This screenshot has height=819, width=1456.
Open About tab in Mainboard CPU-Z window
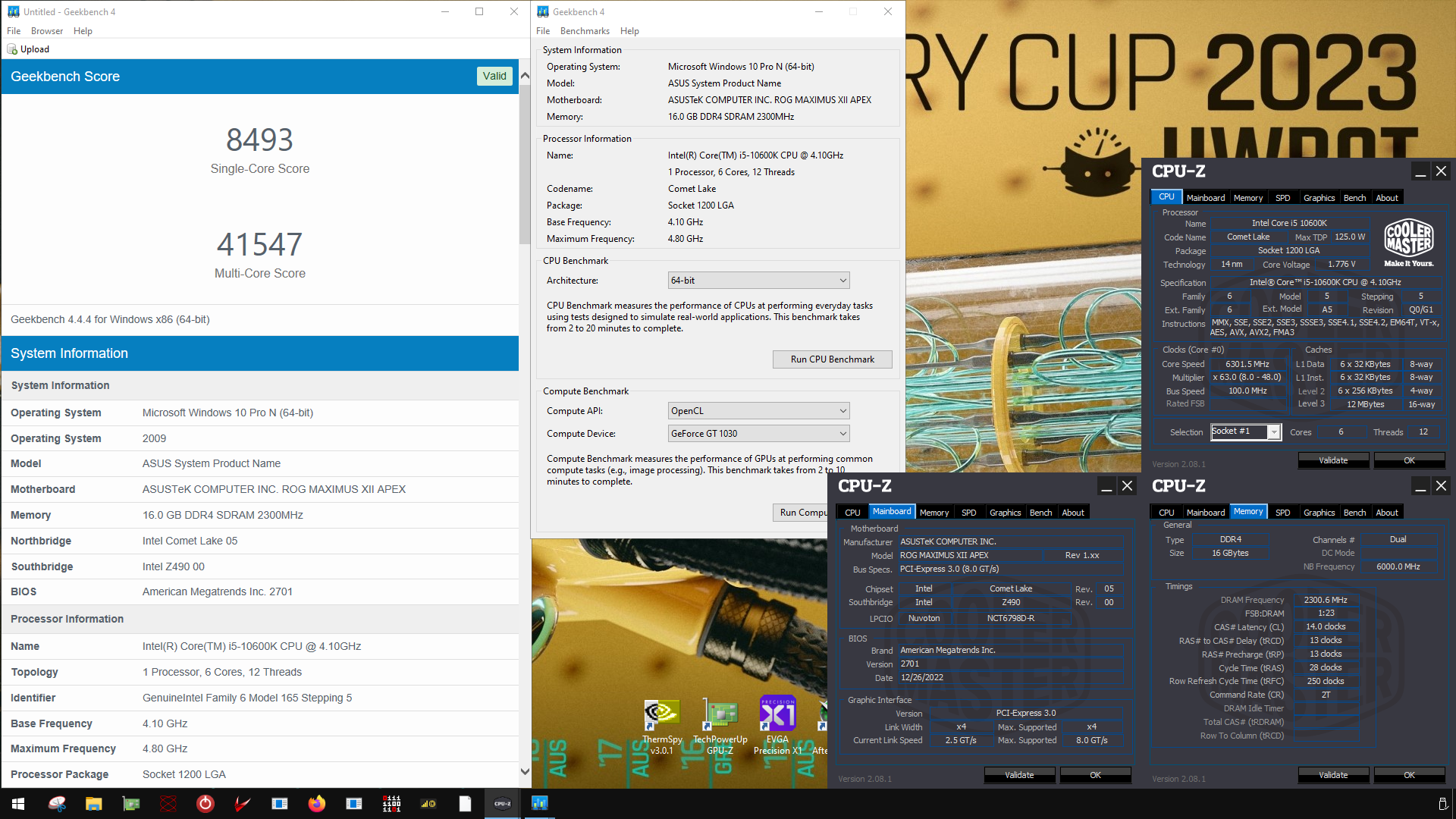pos(1073,513)
